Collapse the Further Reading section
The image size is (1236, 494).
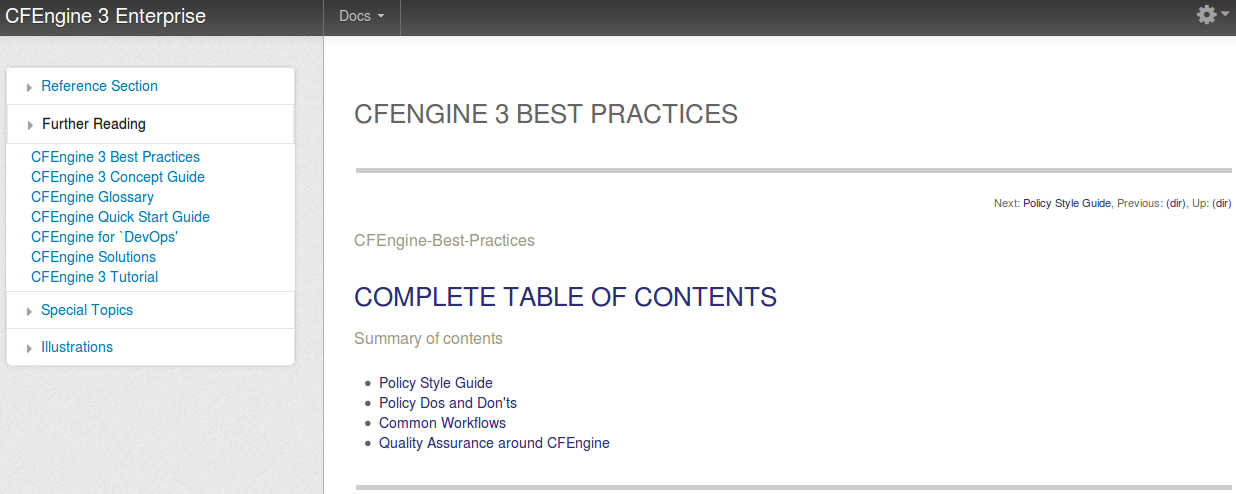coord(150,124)
